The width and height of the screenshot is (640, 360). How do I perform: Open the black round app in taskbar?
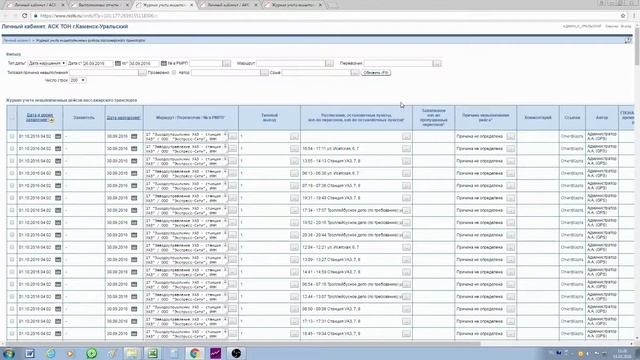pyautogui.click(x=236, y=353)
